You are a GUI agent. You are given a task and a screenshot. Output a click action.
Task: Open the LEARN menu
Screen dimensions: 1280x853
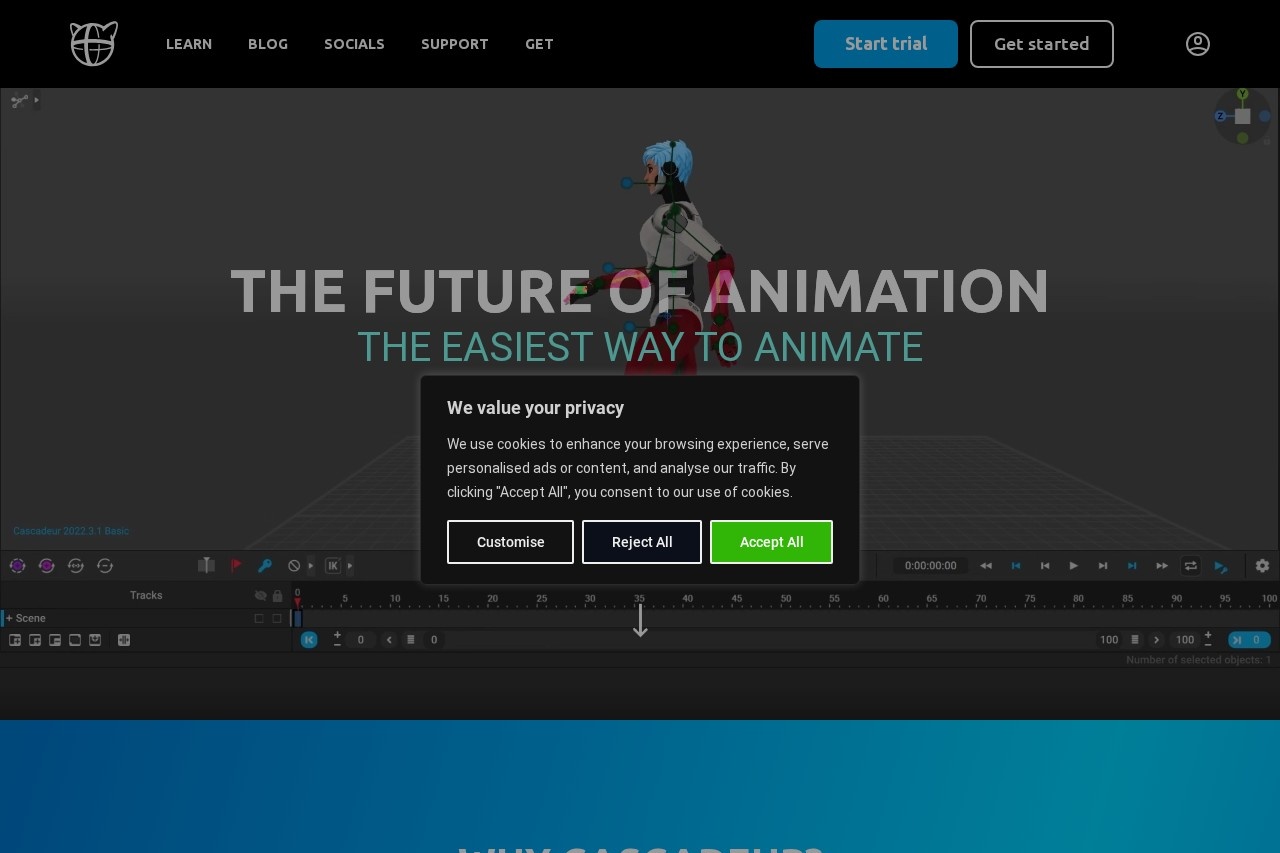pyautogui.click(x=189, y=44)
